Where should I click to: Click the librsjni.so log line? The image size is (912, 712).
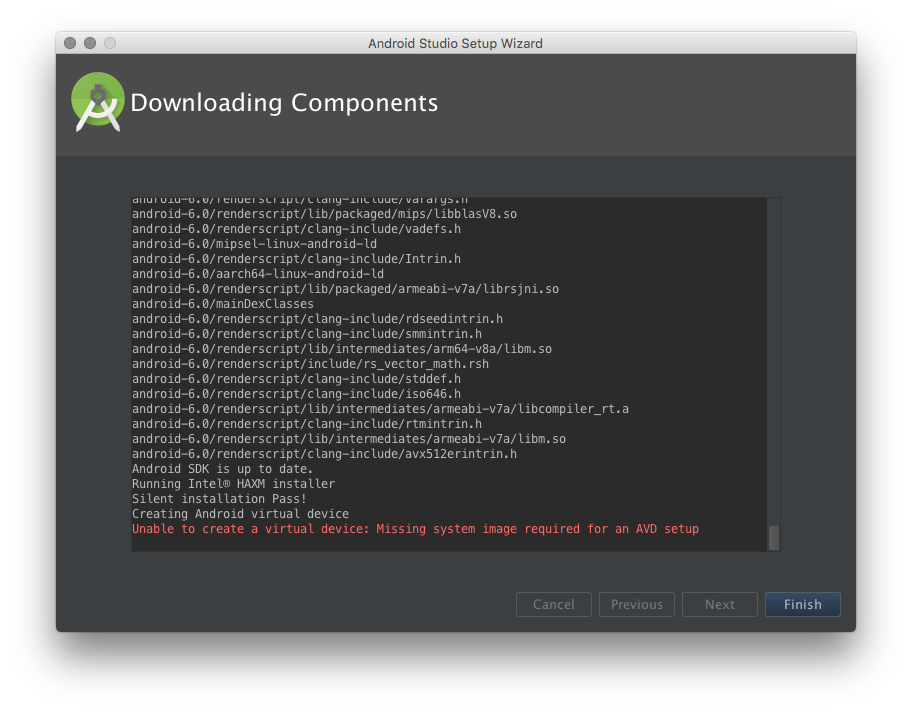click(345, 289)
